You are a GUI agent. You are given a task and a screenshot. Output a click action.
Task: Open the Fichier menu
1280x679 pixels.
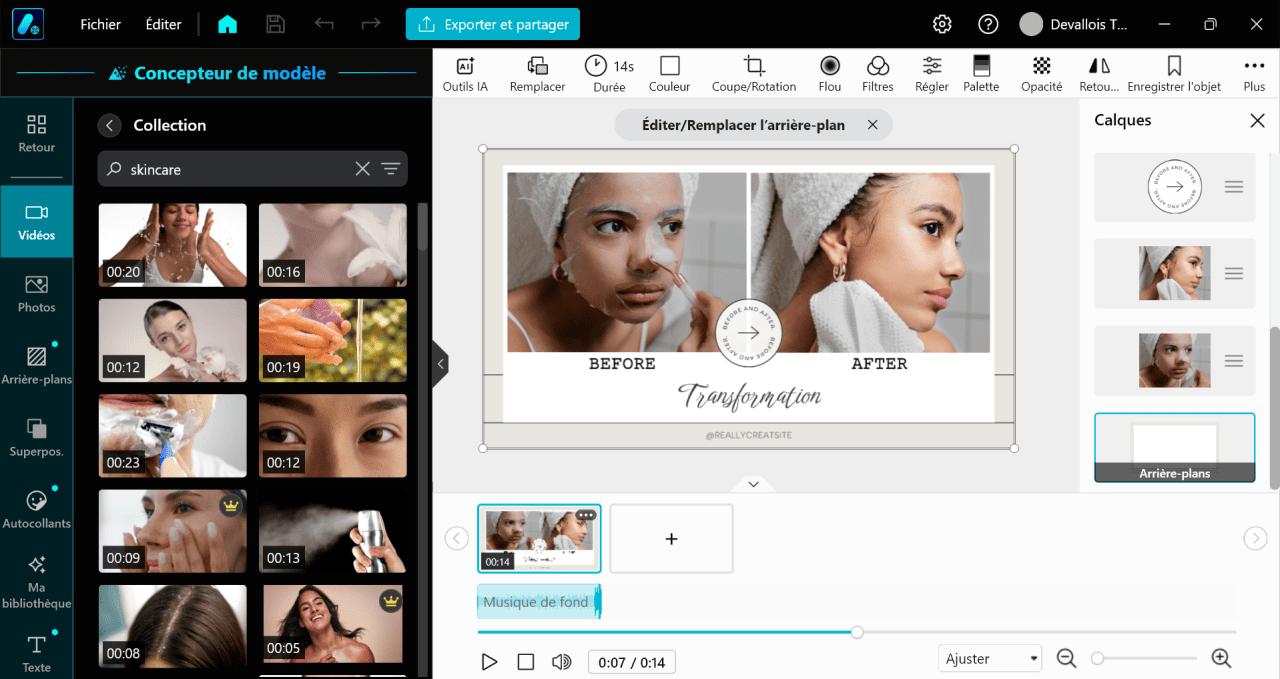point(101,24)
